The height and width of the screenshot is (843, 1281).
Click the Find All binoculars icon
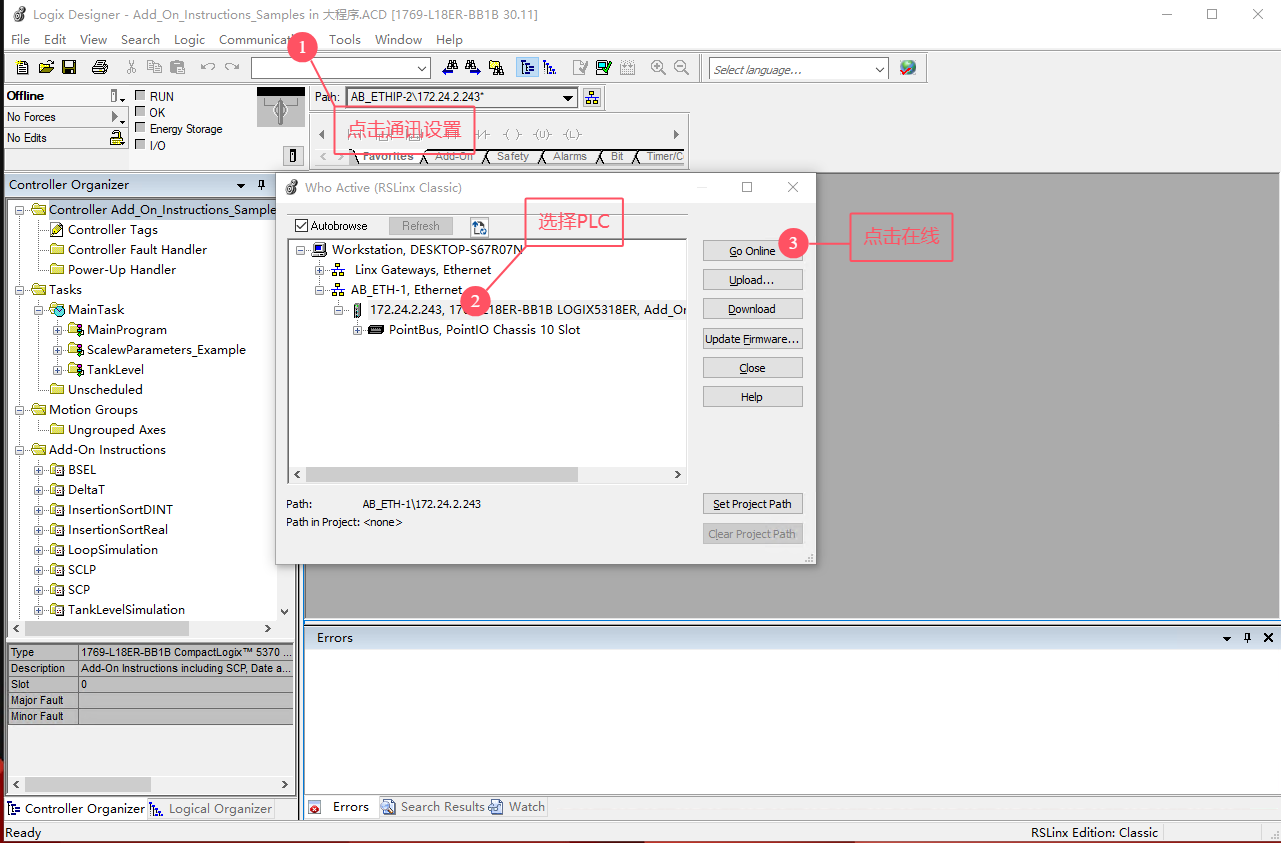tap(496, 68)
